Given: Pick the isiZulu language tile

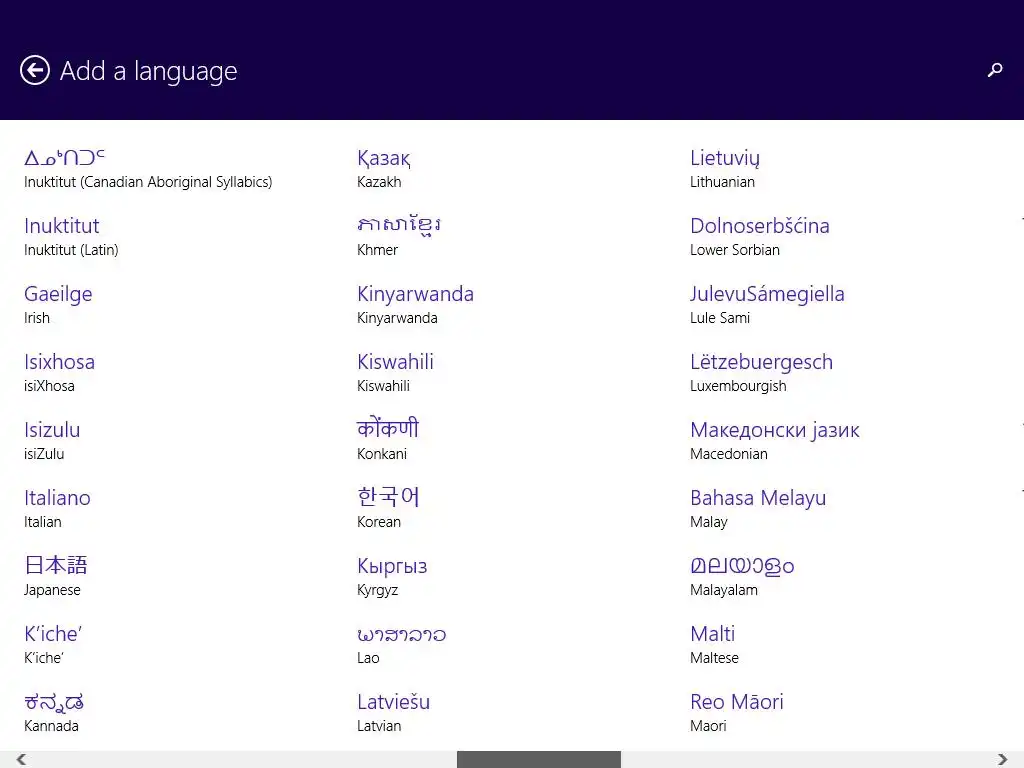Looking at the screenshot, I should (52, 441).
